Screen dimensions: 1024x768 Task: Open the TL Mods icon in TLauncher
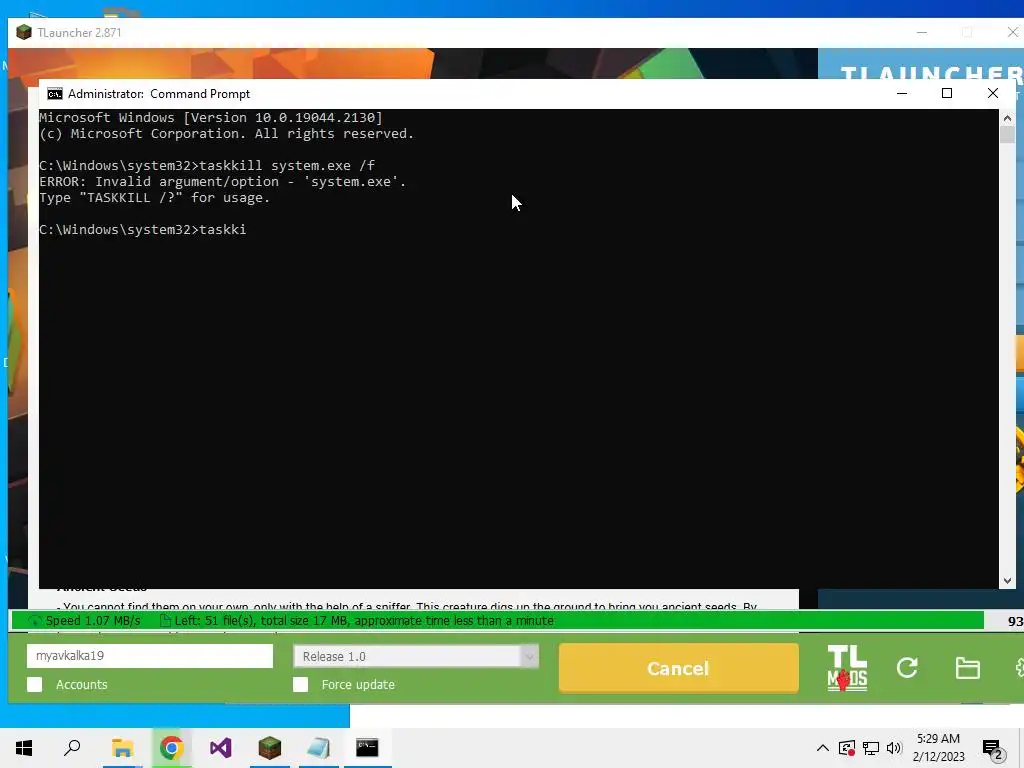coord(847,668)
